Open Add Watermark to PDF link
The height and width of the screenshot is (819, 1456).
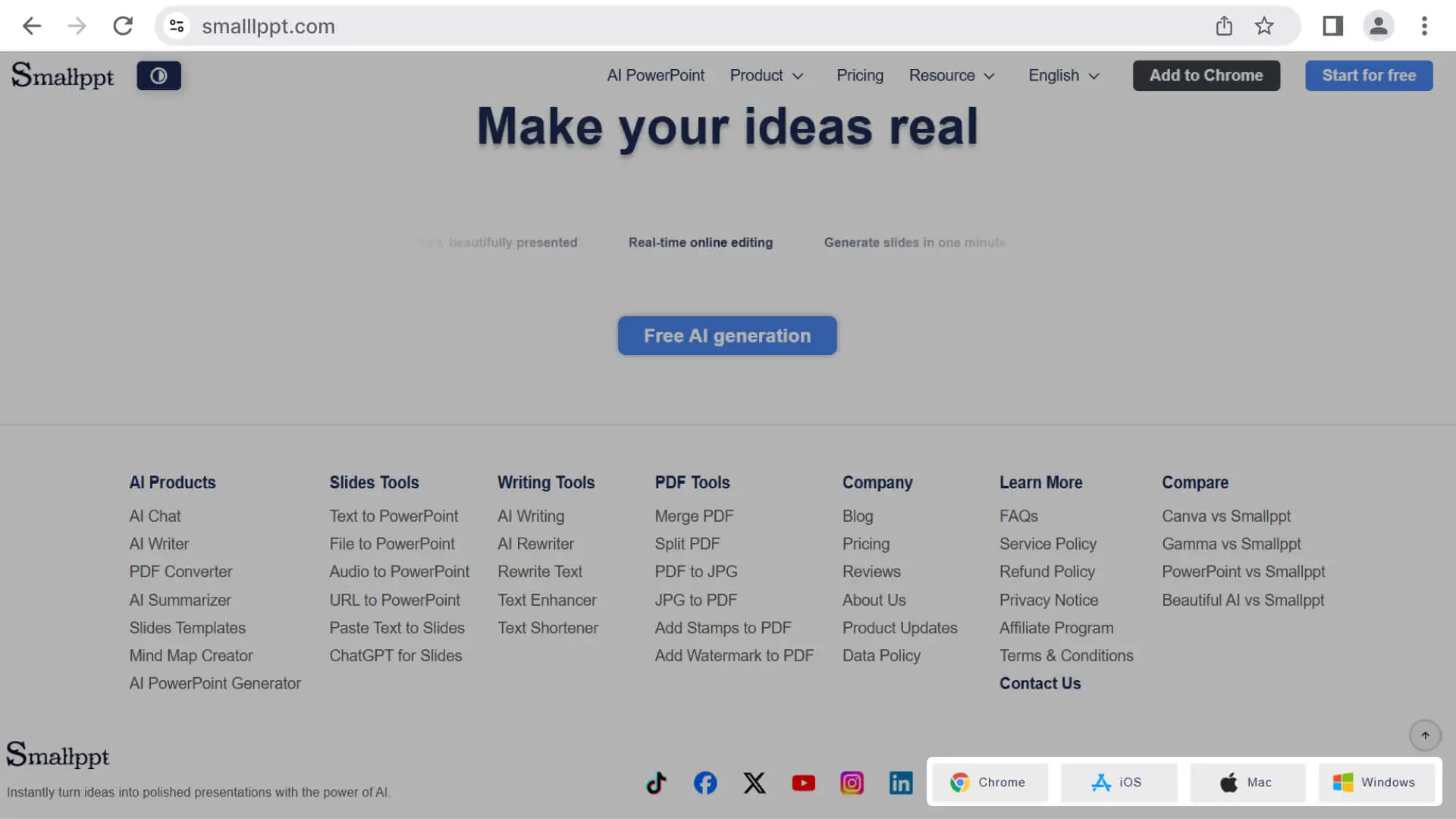[x=734, y=656]
